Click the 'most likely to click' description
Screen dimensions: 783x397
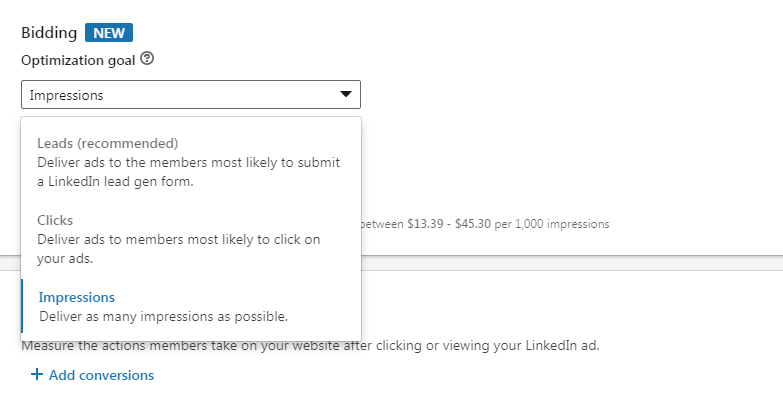tap(179, 249)
